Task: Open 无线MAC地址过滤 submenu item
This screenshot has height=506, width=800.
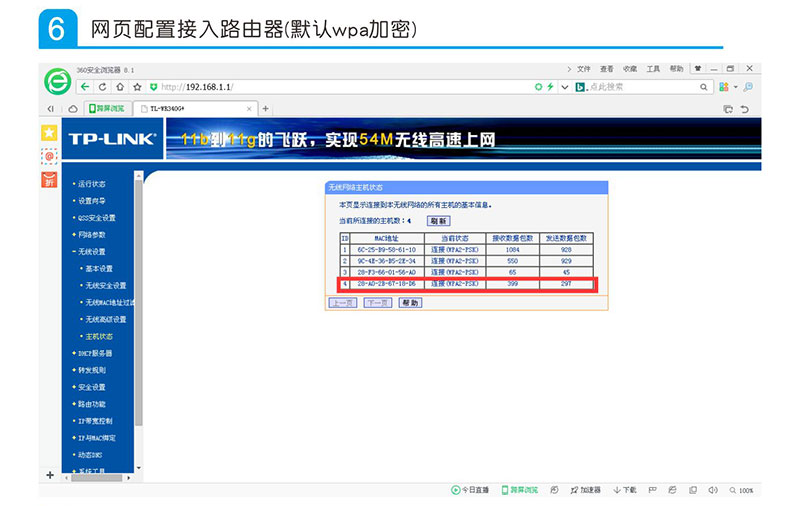Action: click(x=110, y=302)
